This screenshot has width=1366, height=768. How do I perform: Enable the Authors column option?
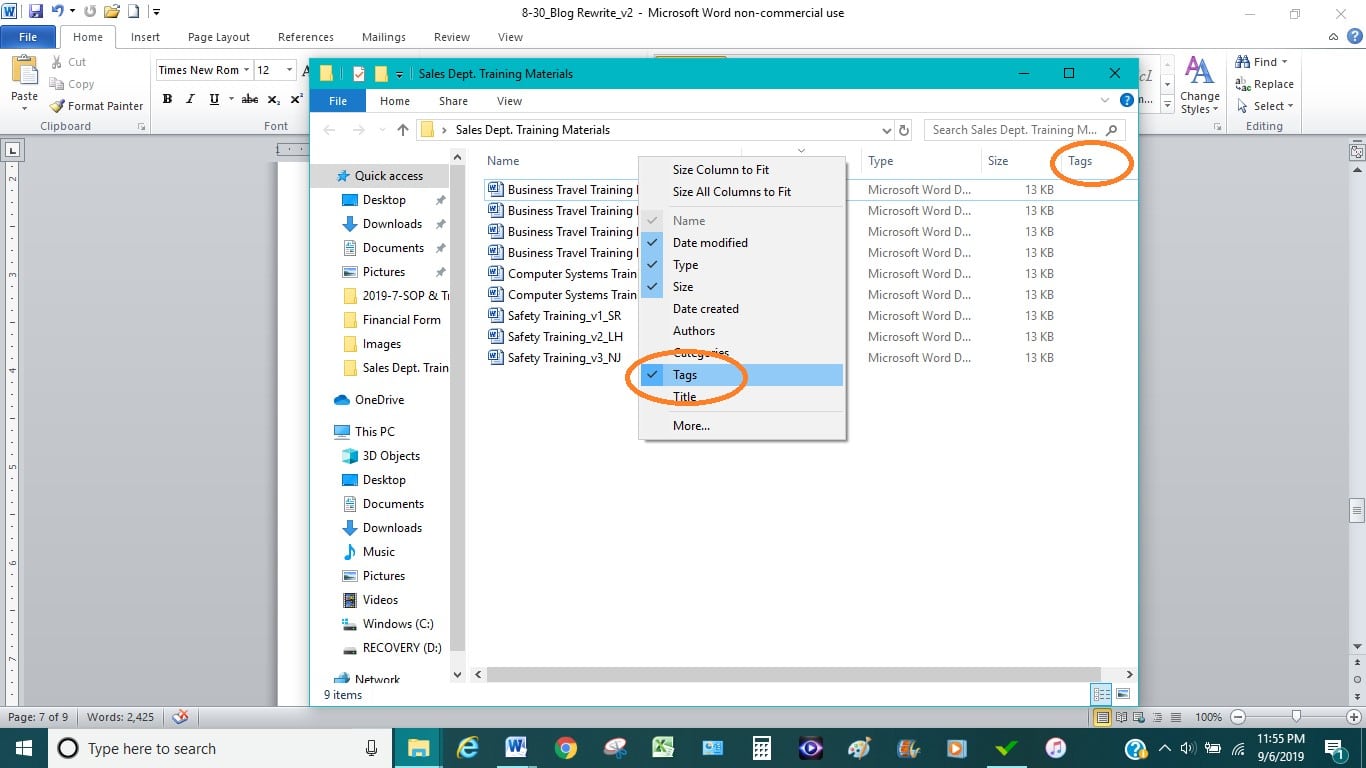(694, 331)
